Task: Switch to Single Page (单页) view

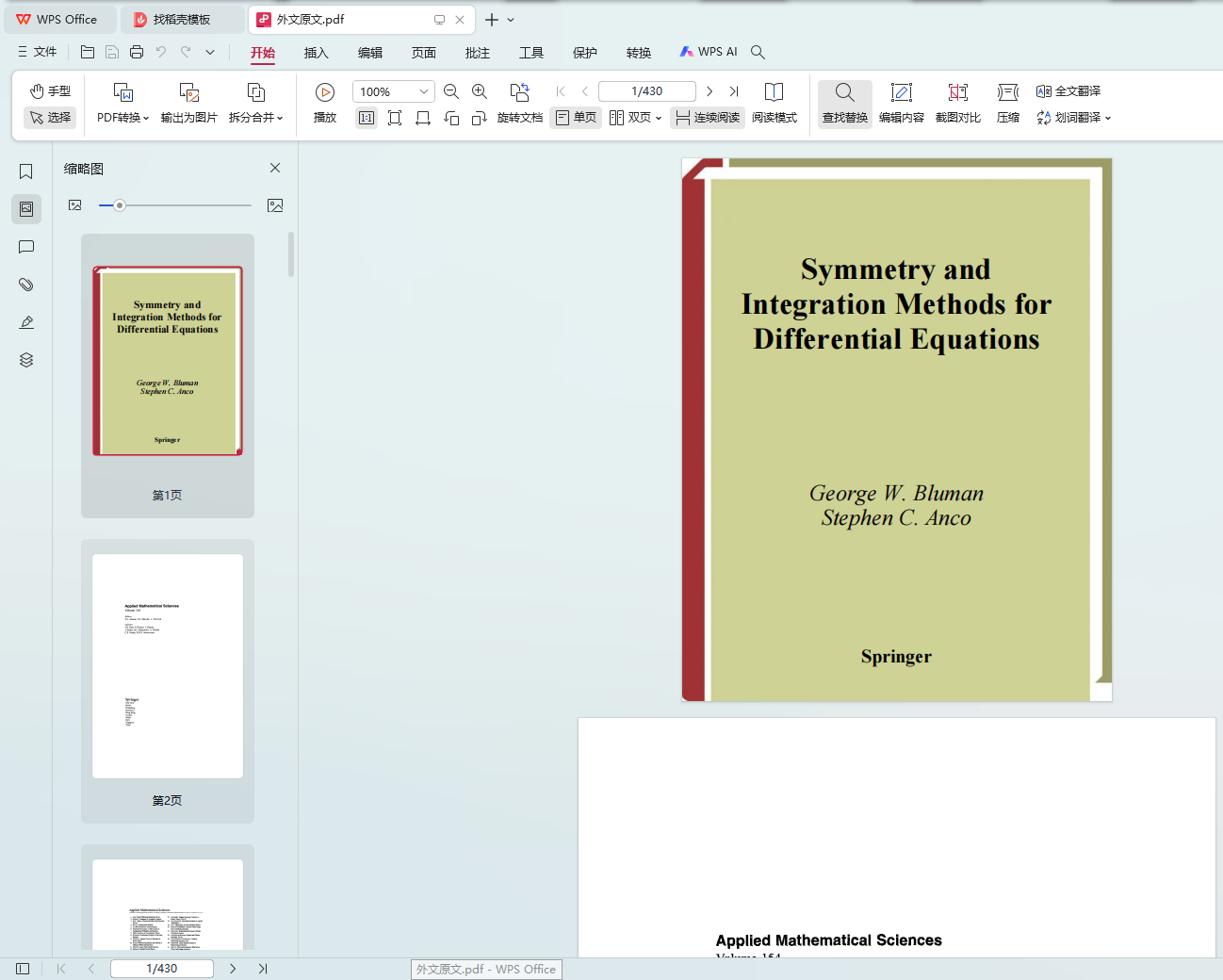Action: (576, 118)
